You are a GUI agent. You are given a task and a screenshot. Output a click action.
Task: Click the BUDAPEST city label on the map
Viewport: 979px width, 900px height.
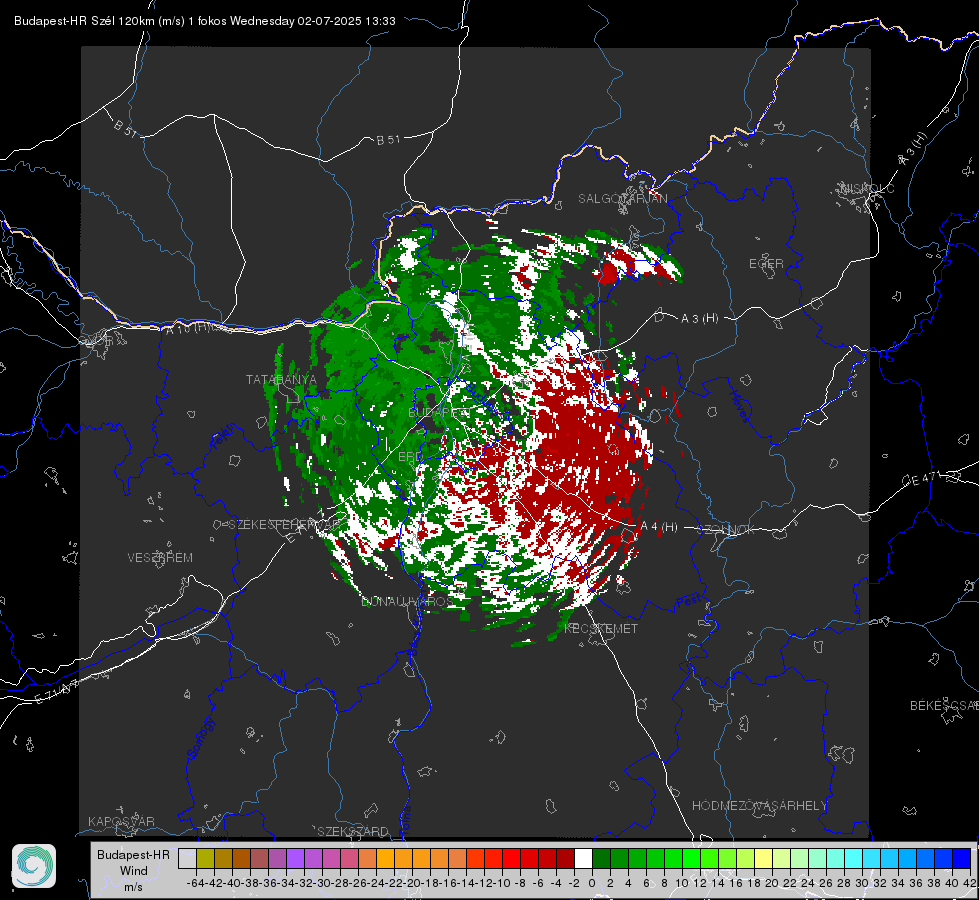pos(440,413)
